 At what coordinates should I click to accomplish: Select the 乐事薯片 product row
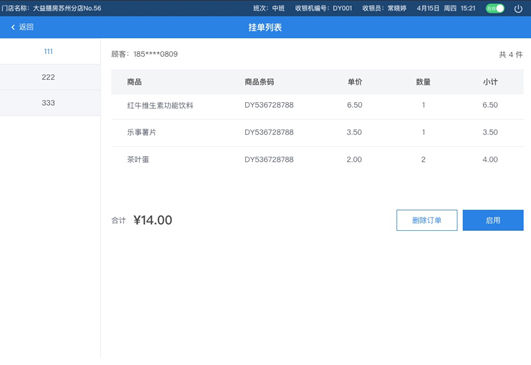pos(318,132)
